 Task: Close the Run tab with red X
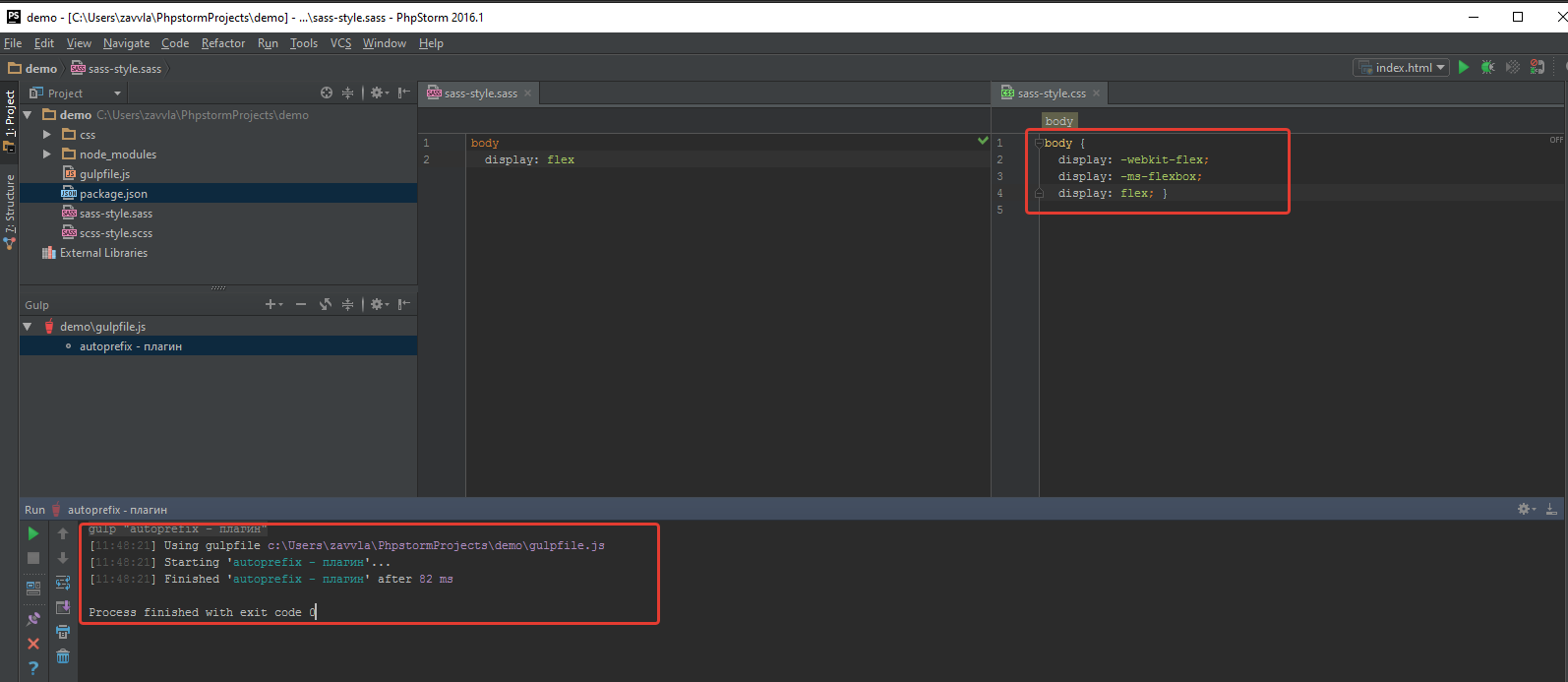33,644
